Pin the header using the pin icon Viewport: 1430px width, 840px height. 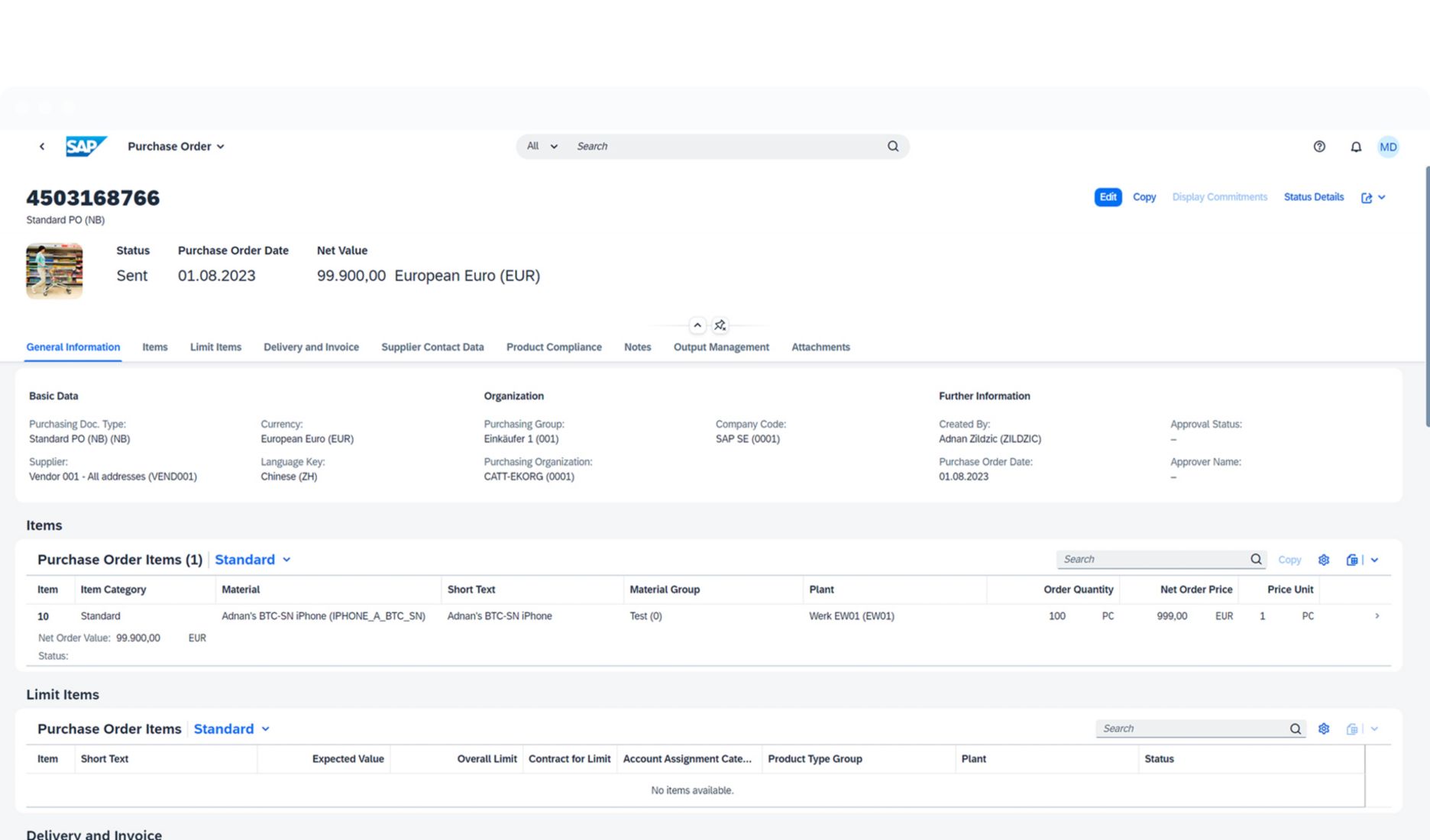coord(719,325)
